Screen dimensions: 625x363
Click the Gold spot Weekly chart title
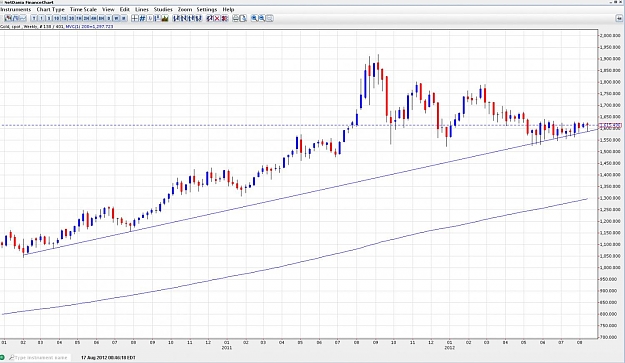coord(19,26)
